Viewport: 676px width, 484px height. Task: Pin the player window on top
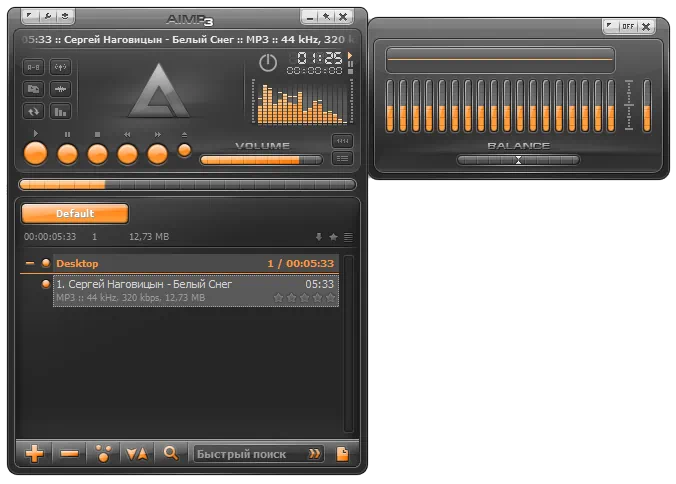click(x=326, y=17)
